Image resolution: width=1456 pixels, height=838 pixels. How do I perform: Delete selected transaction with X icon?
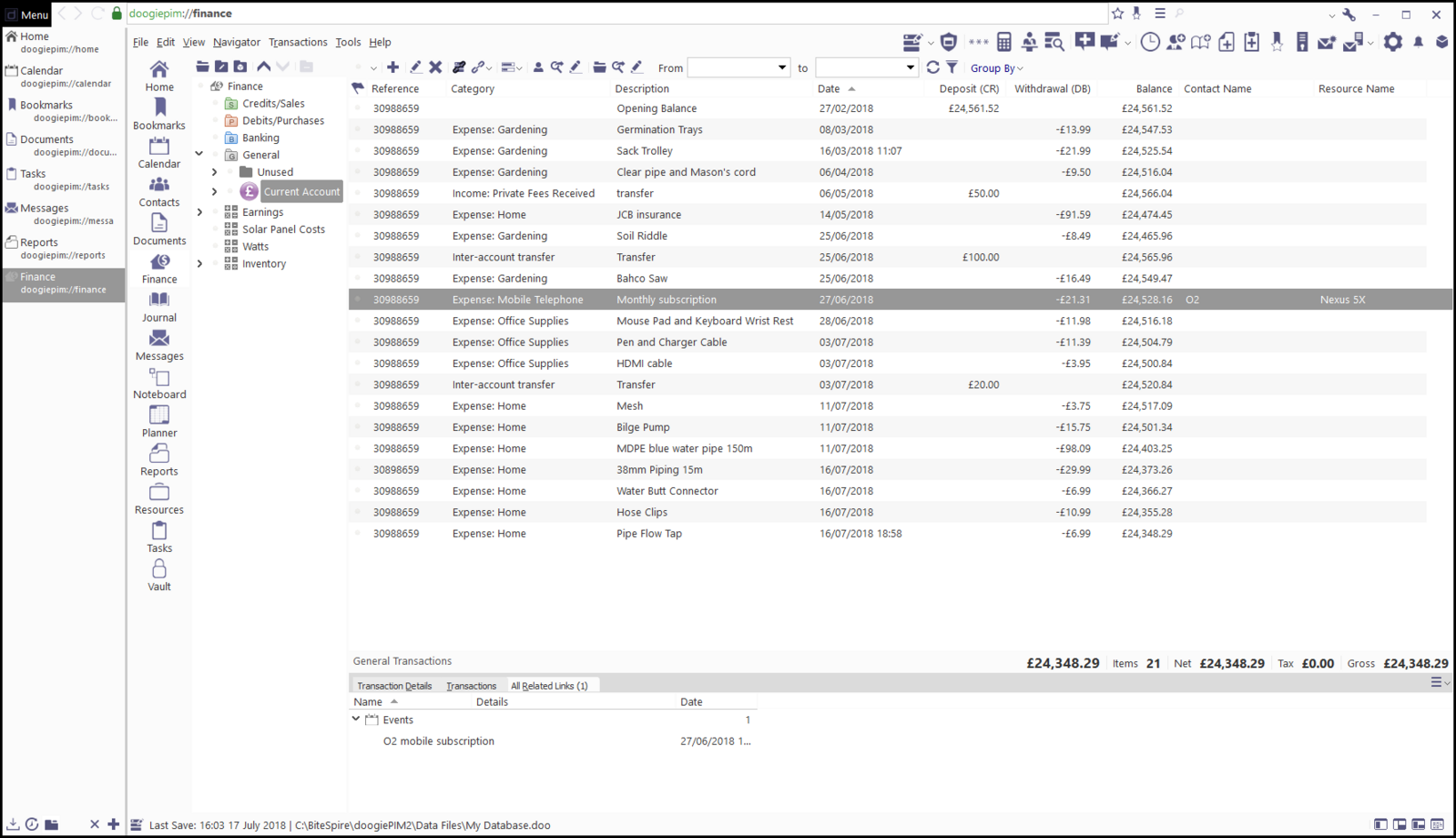click(x=435, y=67)
